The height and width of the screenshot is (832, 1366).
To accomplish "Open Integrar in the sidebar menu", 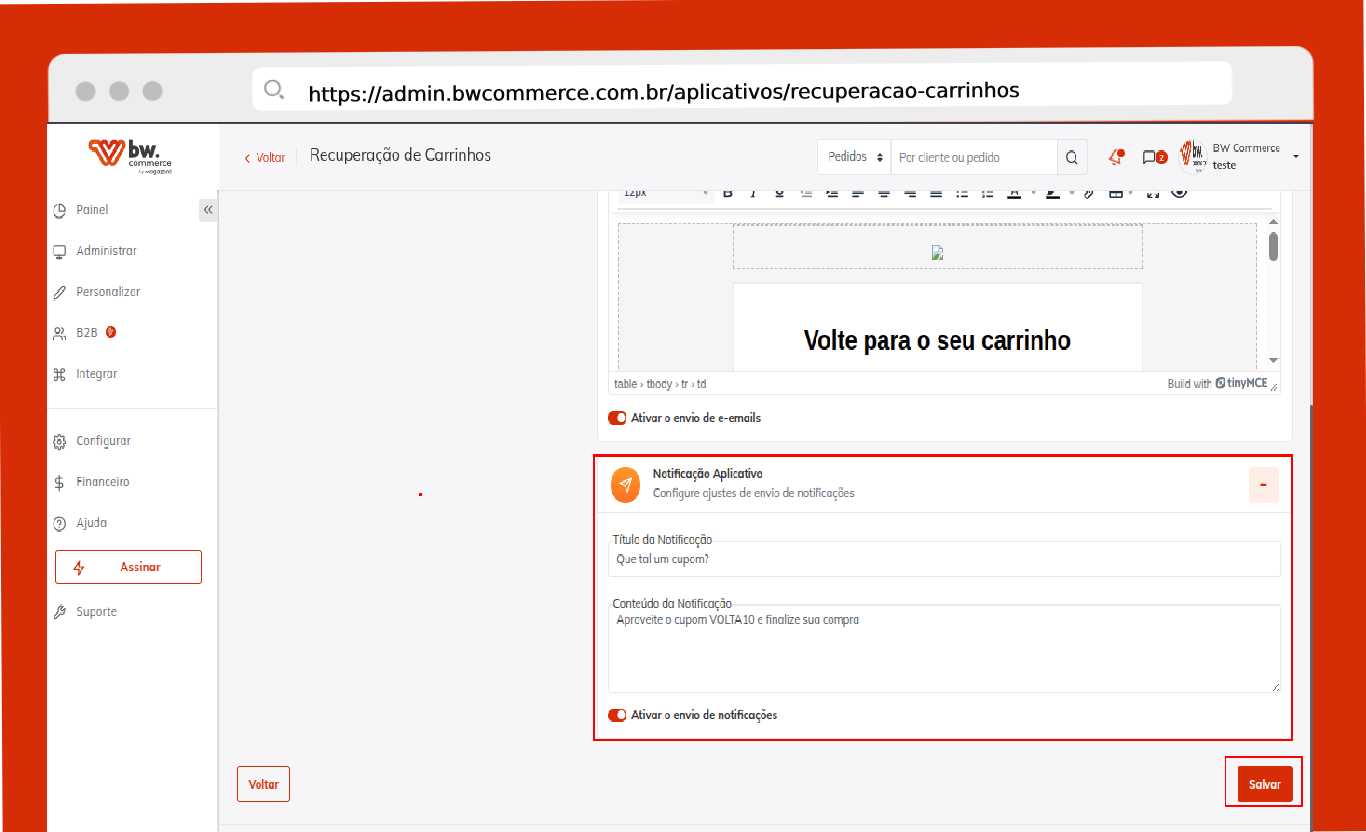I will 97,374.
